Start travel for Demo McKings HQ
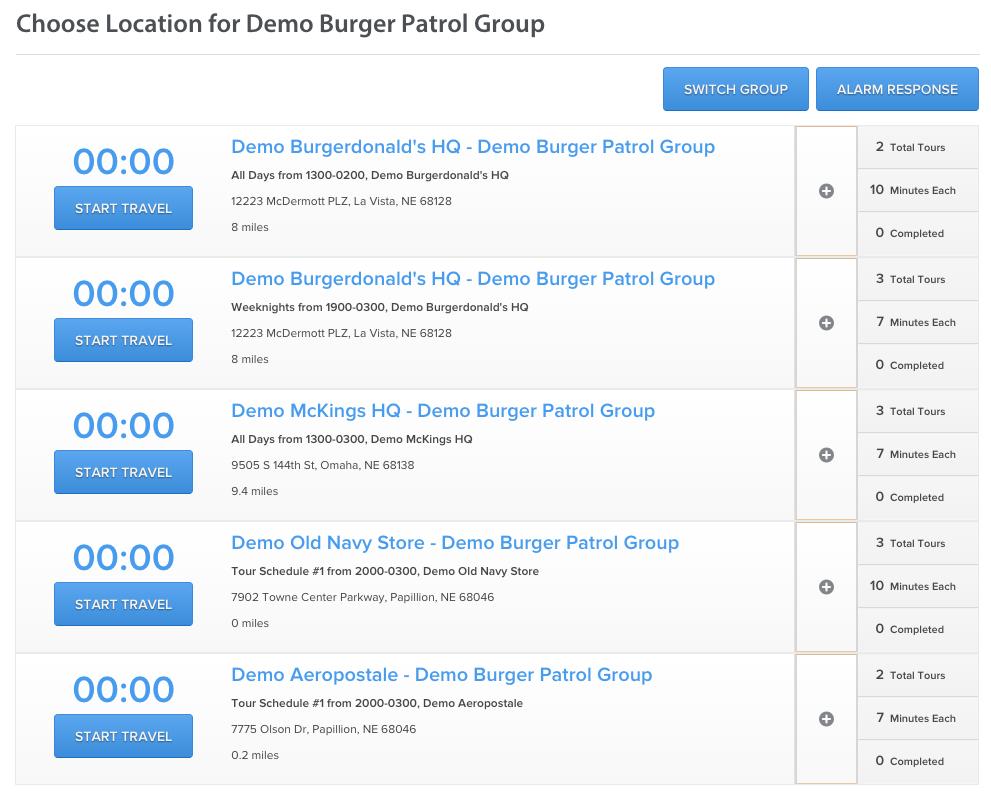Image resolution: width=991 pixels, height=796 pixels. tap(123, 472)
